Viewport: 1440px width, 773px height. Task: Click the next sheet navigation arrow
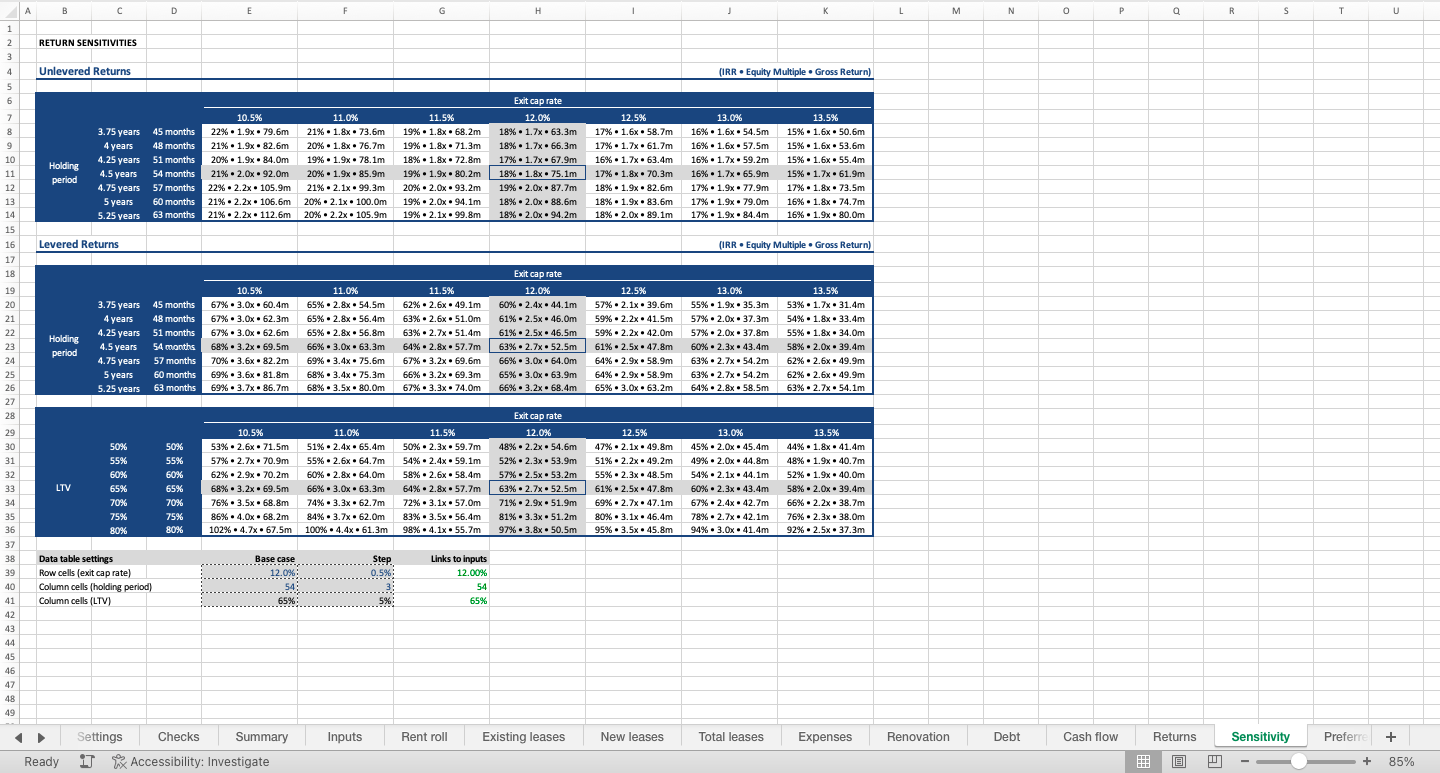click(x=40, y=737)
